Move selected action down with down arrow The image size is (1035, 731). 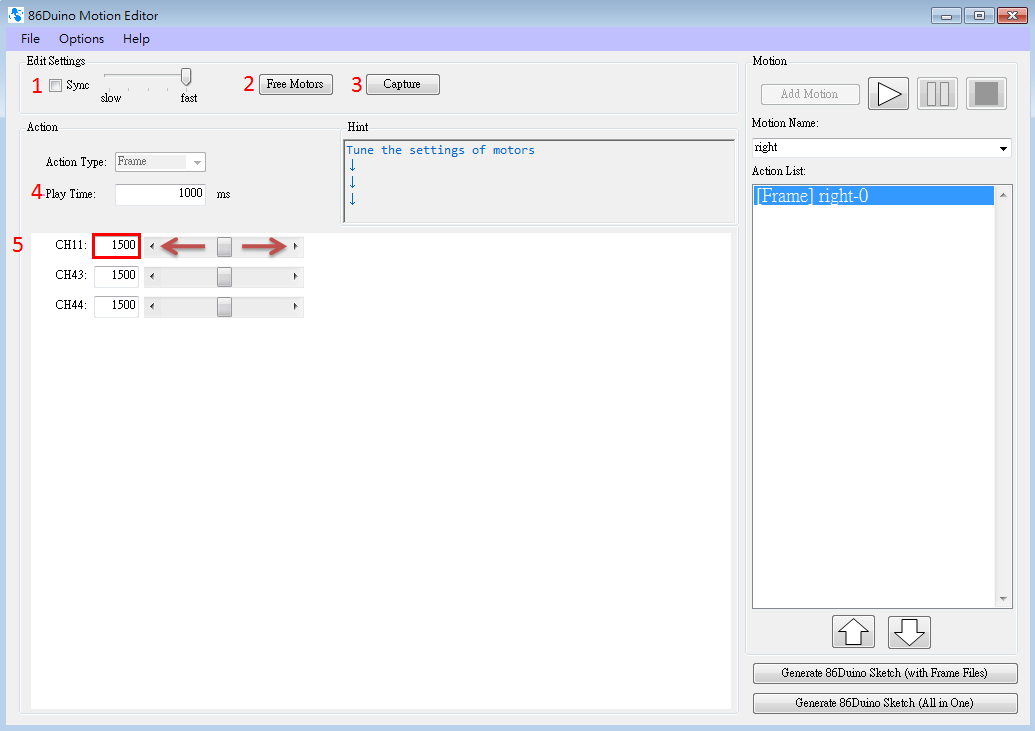pyautogui.click(x=909, y=632)
